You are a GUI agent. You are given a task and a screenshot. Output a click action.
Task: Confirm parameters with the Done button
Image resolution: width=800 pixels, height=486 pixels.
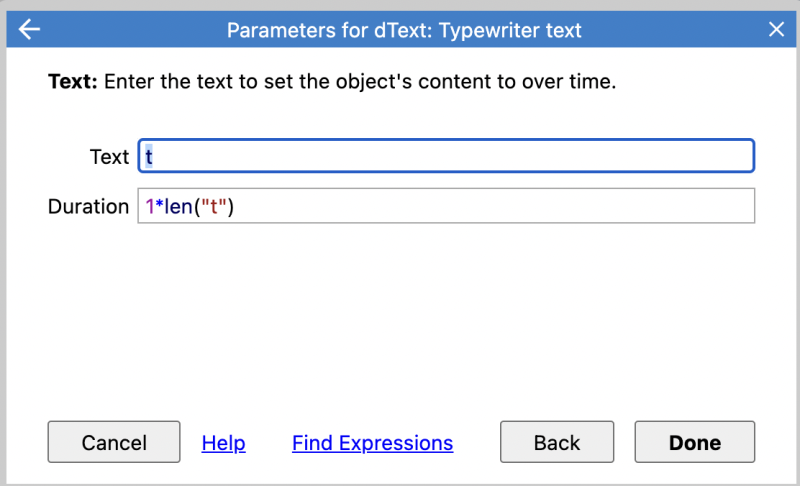tap(694, 442)
